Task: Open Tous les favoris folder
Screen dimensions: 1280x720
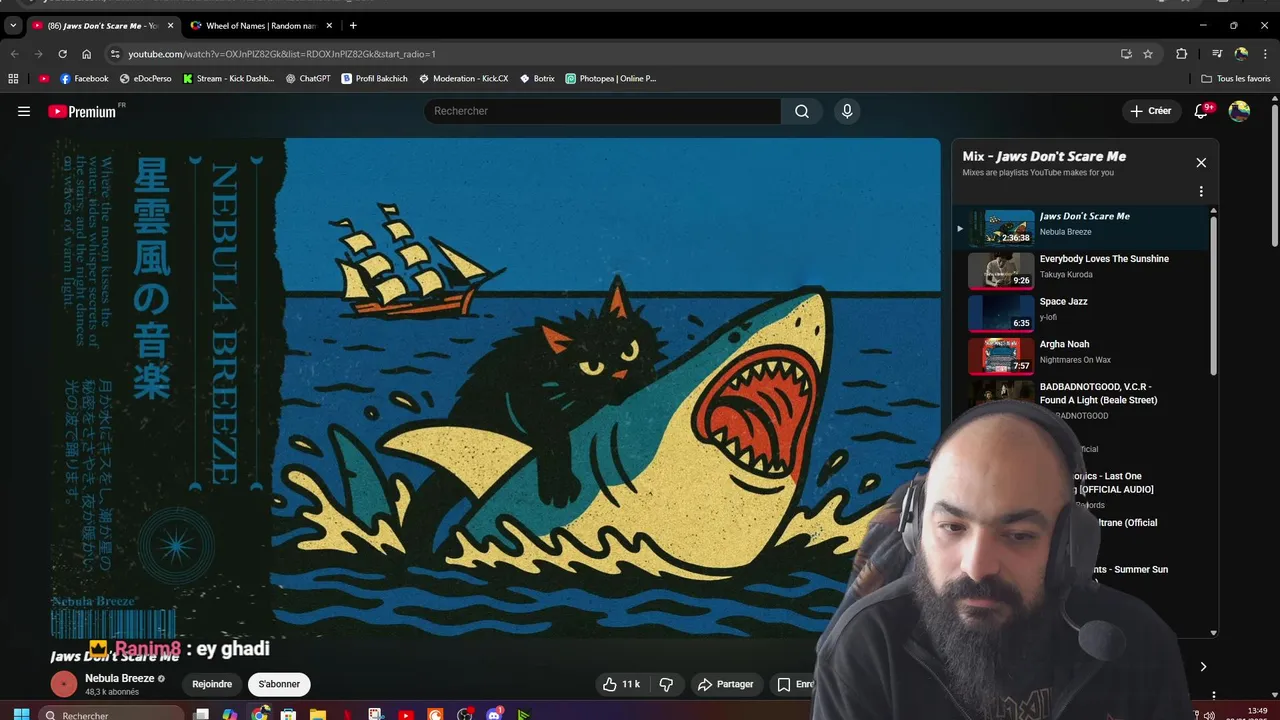Action: pos(1236,78)
